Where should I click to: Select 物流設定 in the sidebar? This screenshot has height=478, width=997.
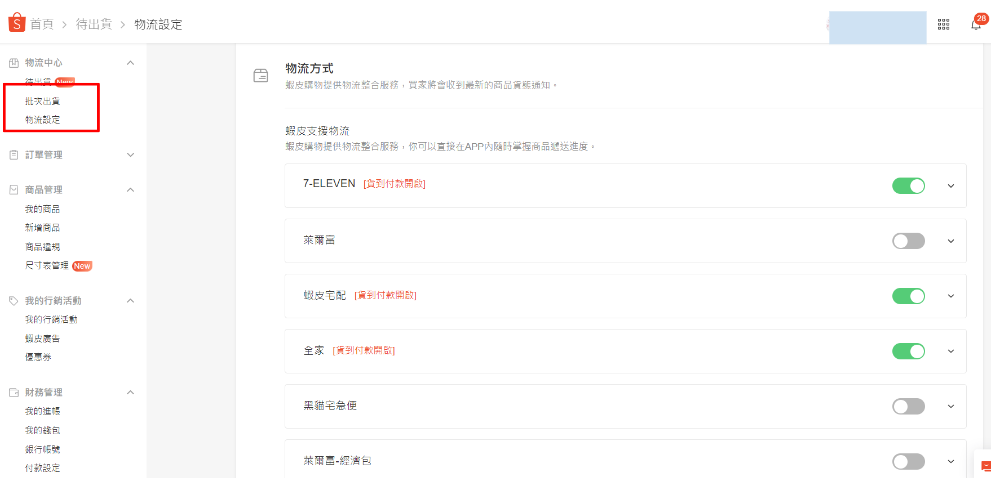(x=43, y=120)
